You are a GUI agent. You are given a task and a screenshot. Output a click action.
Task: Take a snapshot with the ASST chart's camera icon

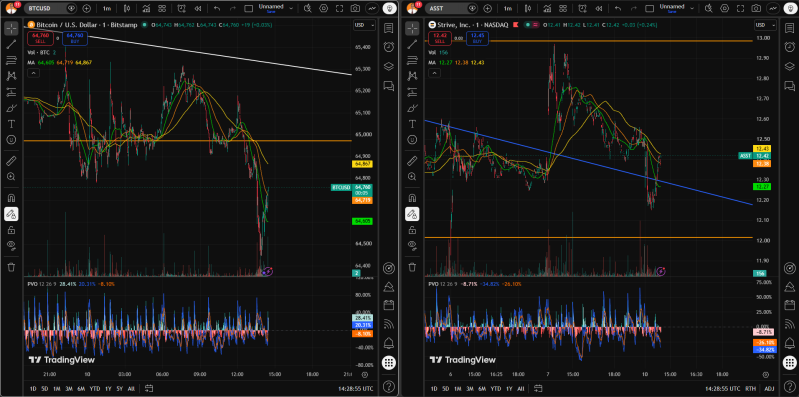tap(757, 9)
